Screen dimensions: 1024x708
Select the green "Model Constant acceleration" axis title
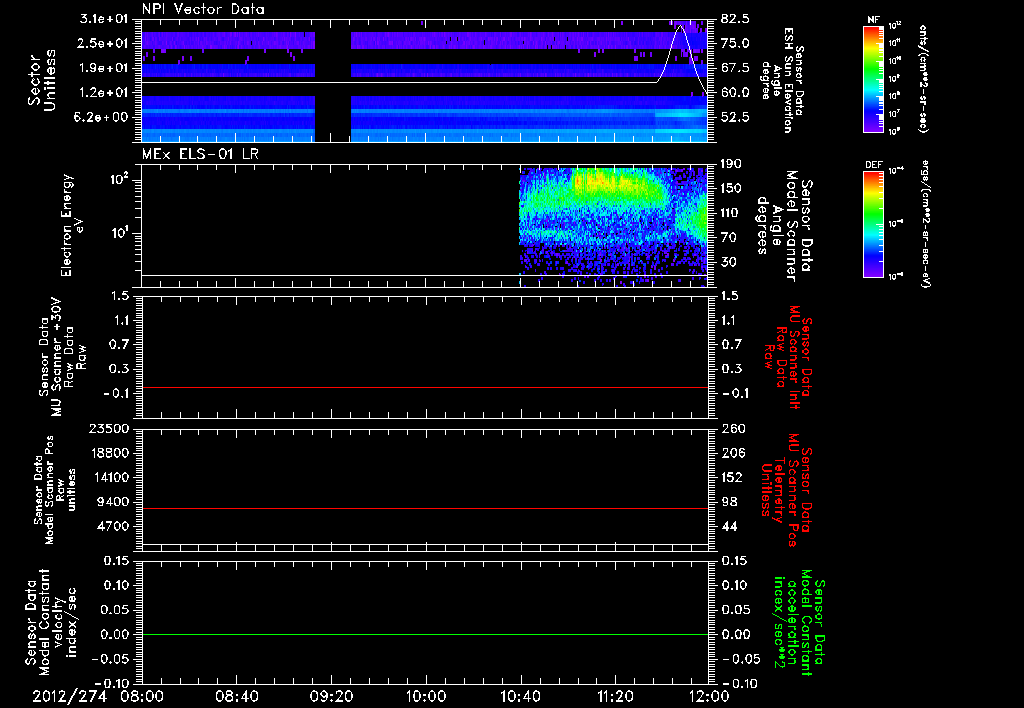(799, 624)
